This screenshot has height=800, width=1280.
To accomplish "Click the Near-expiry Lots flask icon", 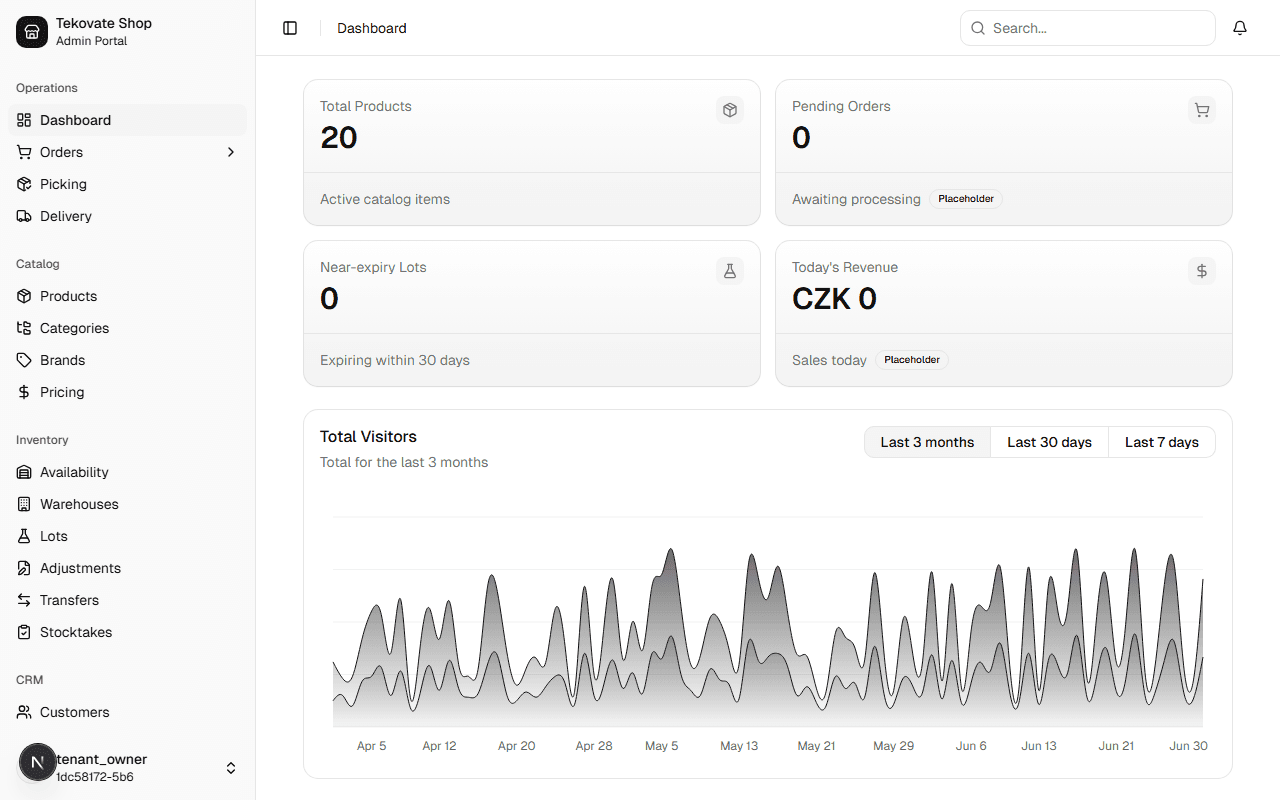I will 730,271.
